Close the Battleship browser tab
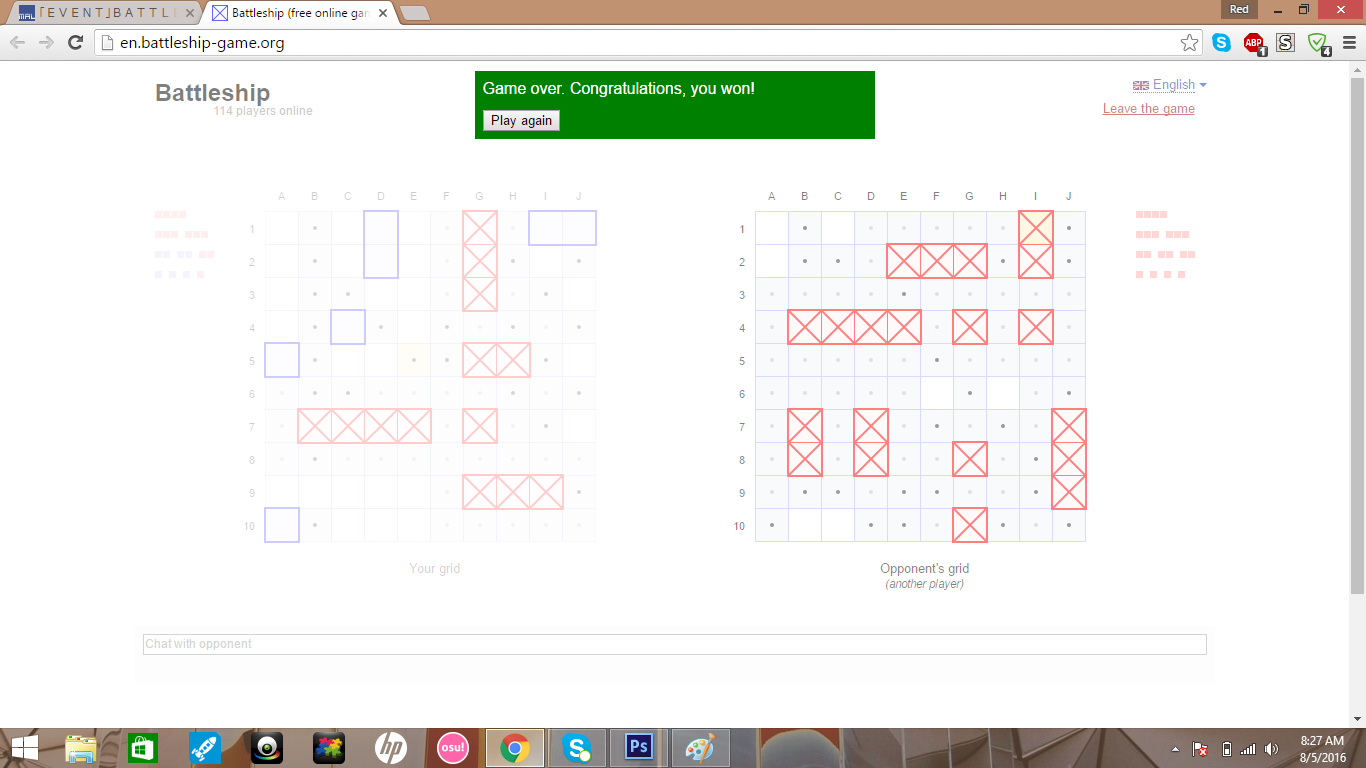Screen dimensions: 1366x768 tap(381, 13)
